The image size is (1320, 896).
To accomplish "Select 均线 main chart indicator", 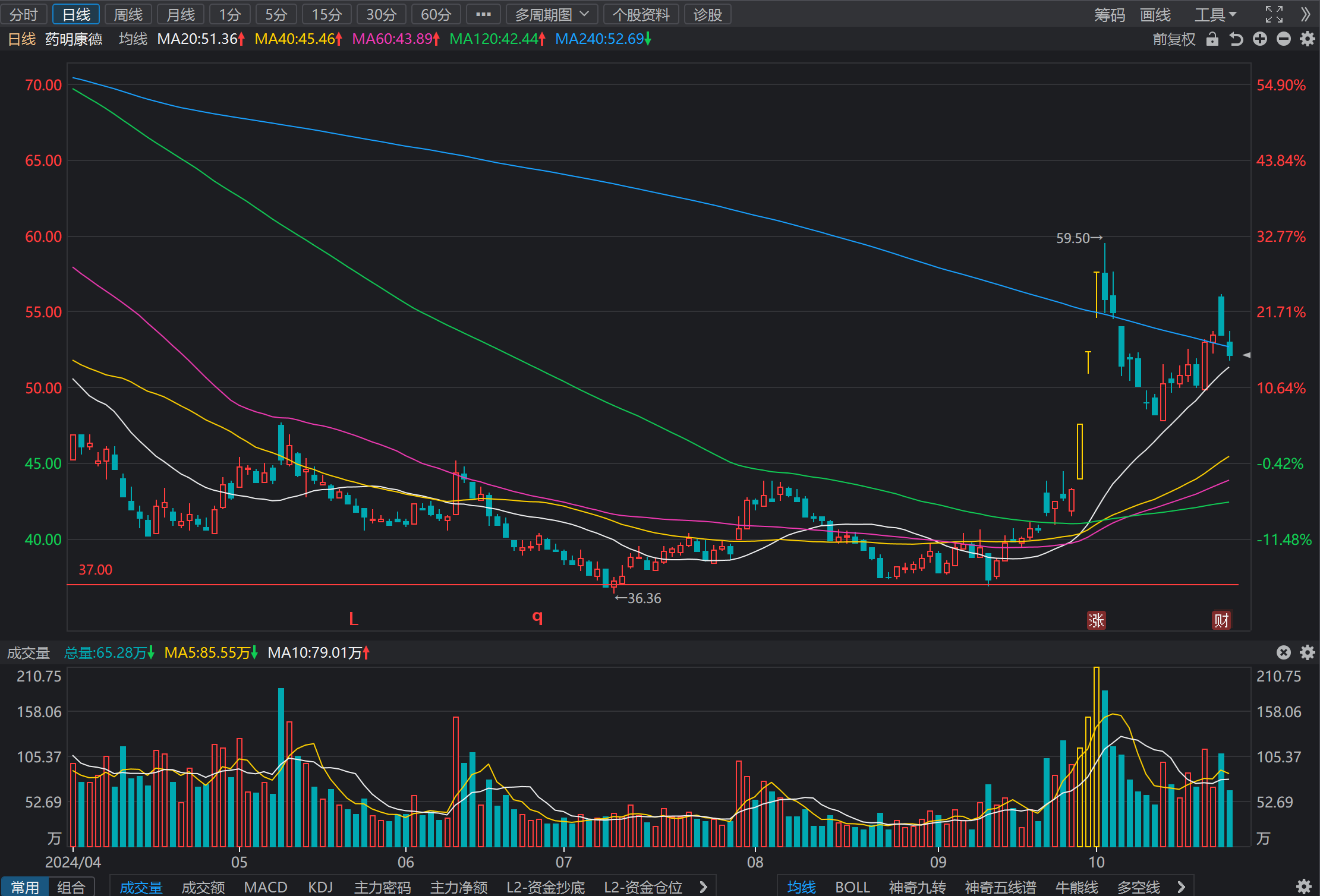I will click(801, 887).
